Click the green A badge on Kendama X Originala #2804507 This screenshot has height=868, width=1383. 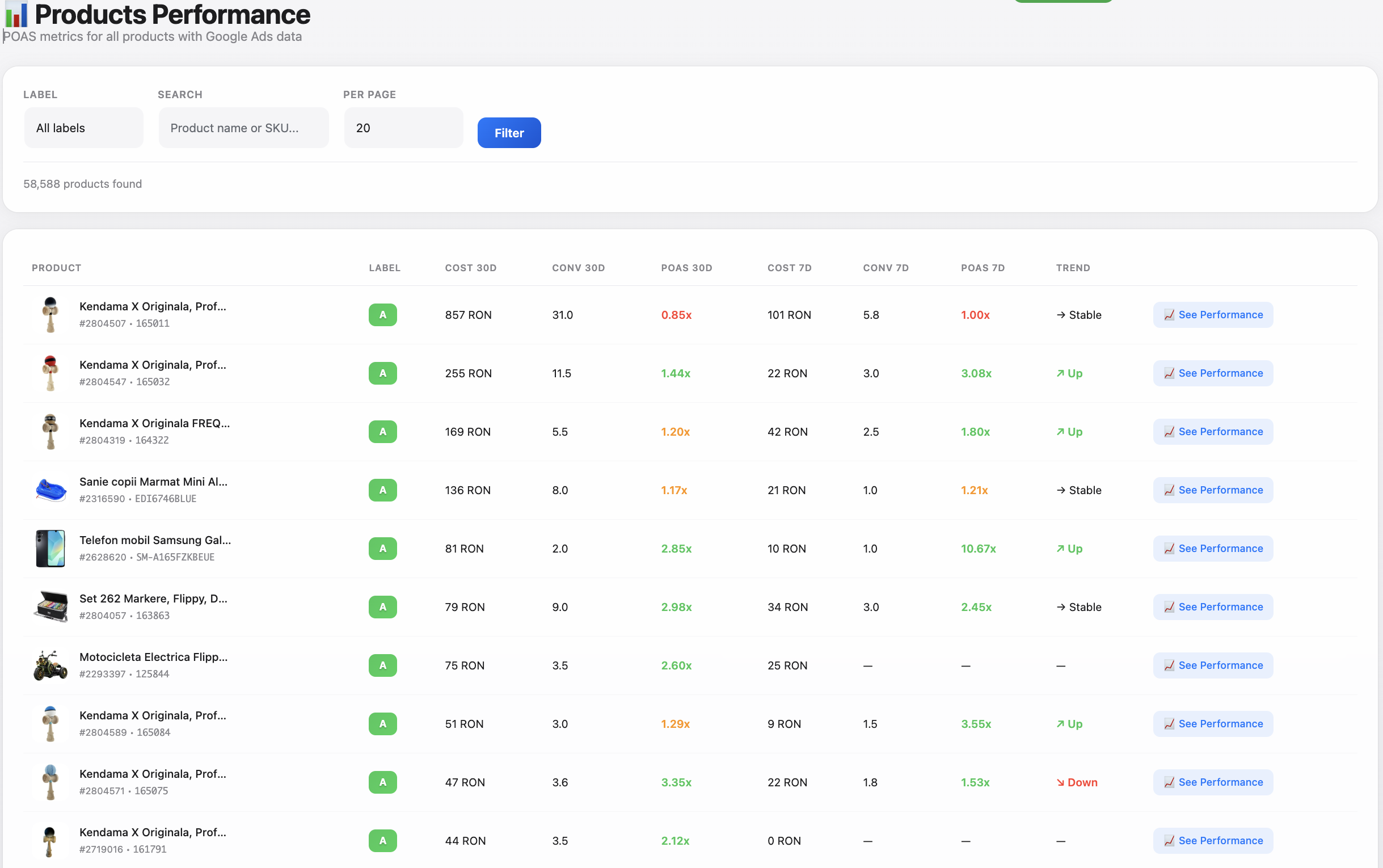[382, 315]
